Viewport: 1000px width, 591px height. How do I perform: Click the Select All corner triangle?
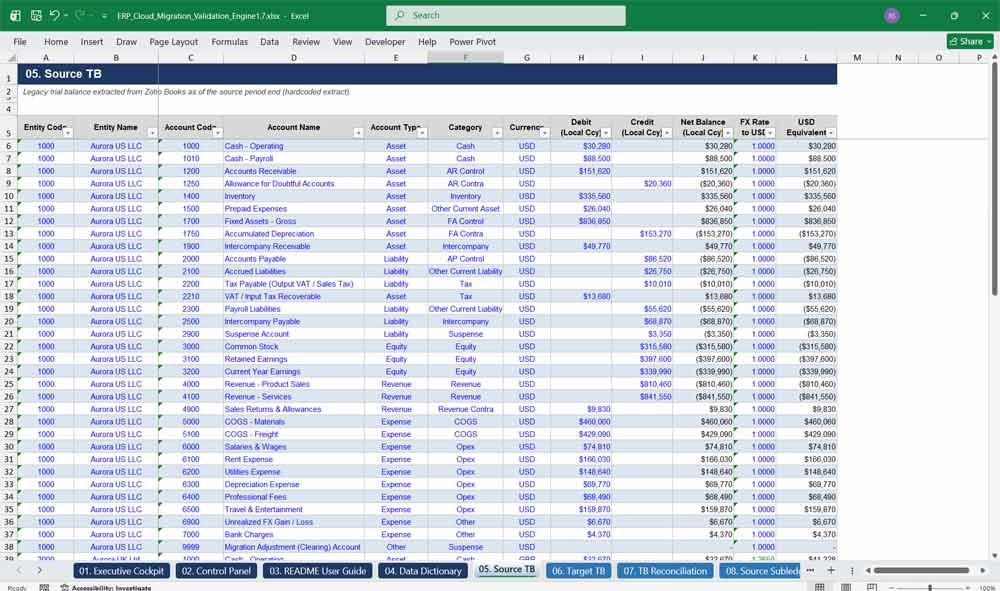click(10, 58)
